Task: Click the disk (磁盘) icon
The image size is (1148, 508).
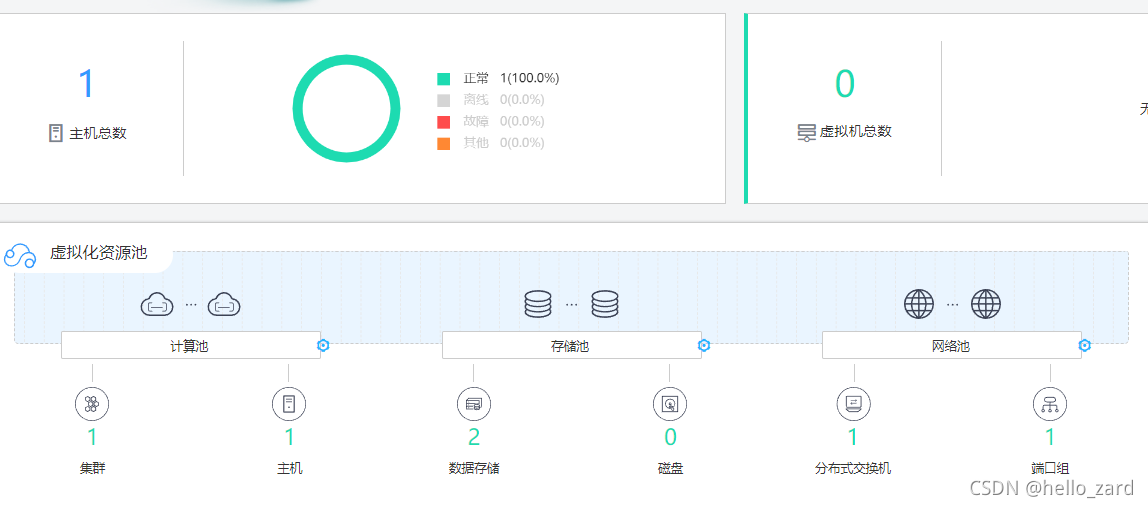Action: tap(670, 404)
